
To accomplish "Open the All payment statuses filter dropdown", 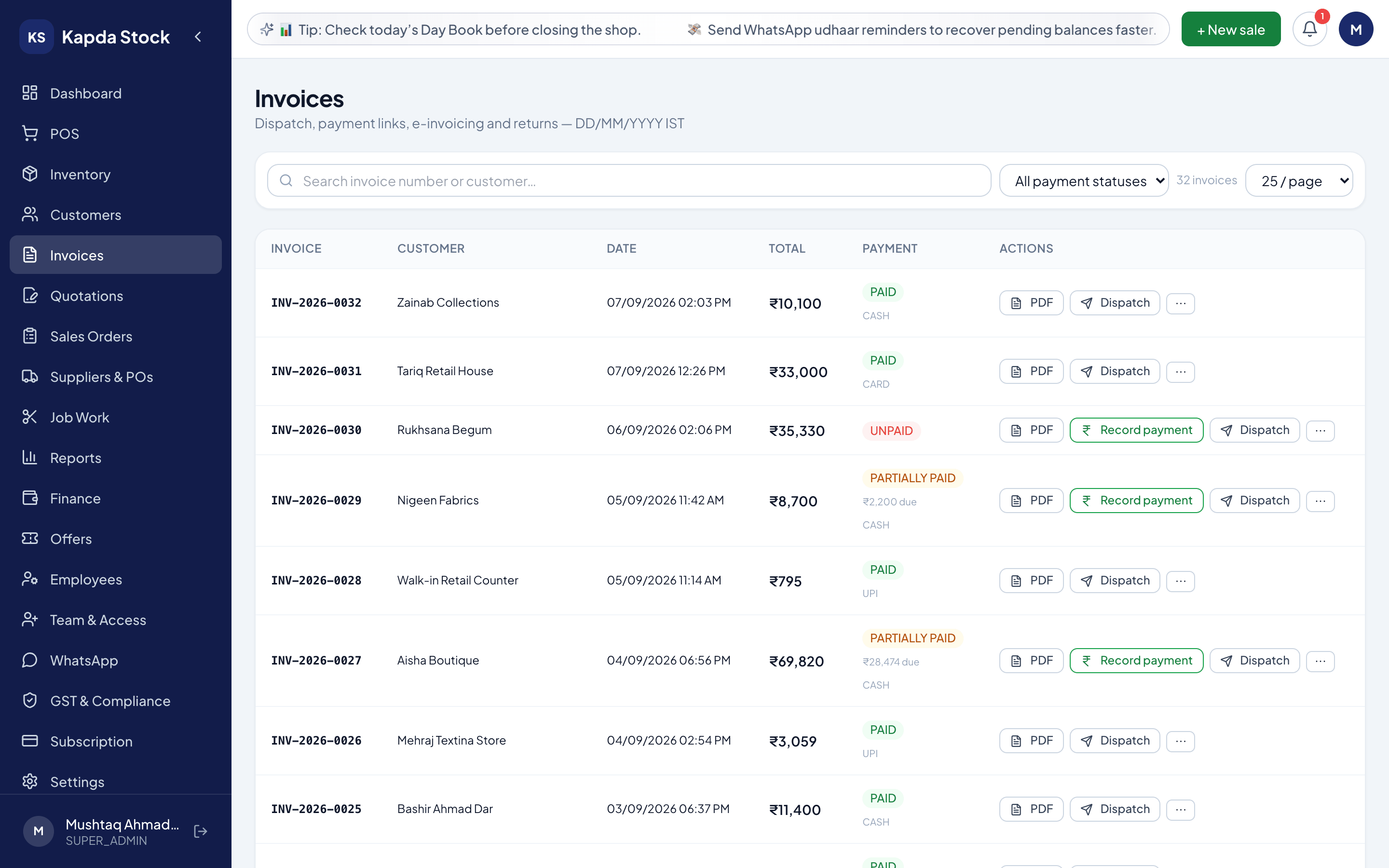I will click(1084, 181).
